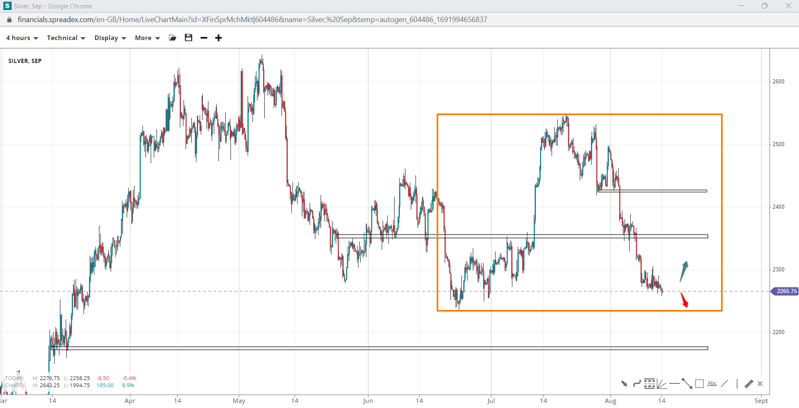
Task: Expand the 4 hours timeframe dropdown
Action: [x=22, y=38]
